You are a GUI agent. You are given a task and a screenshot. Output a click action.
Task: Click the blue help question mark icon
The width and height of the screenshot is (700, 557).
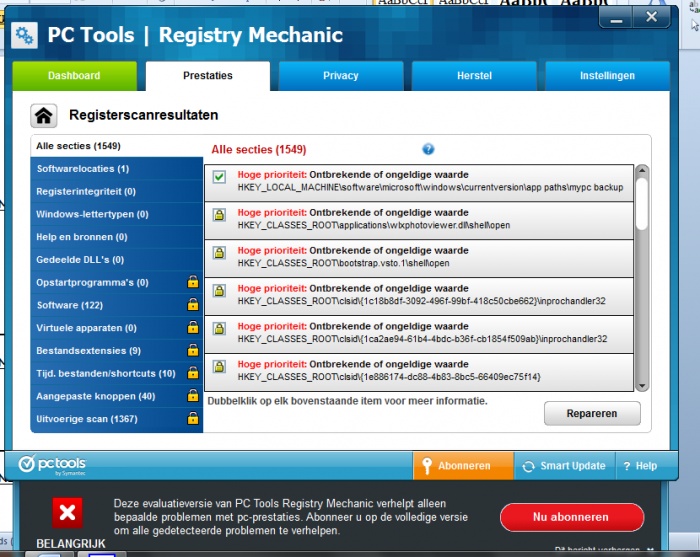[428, 149]
